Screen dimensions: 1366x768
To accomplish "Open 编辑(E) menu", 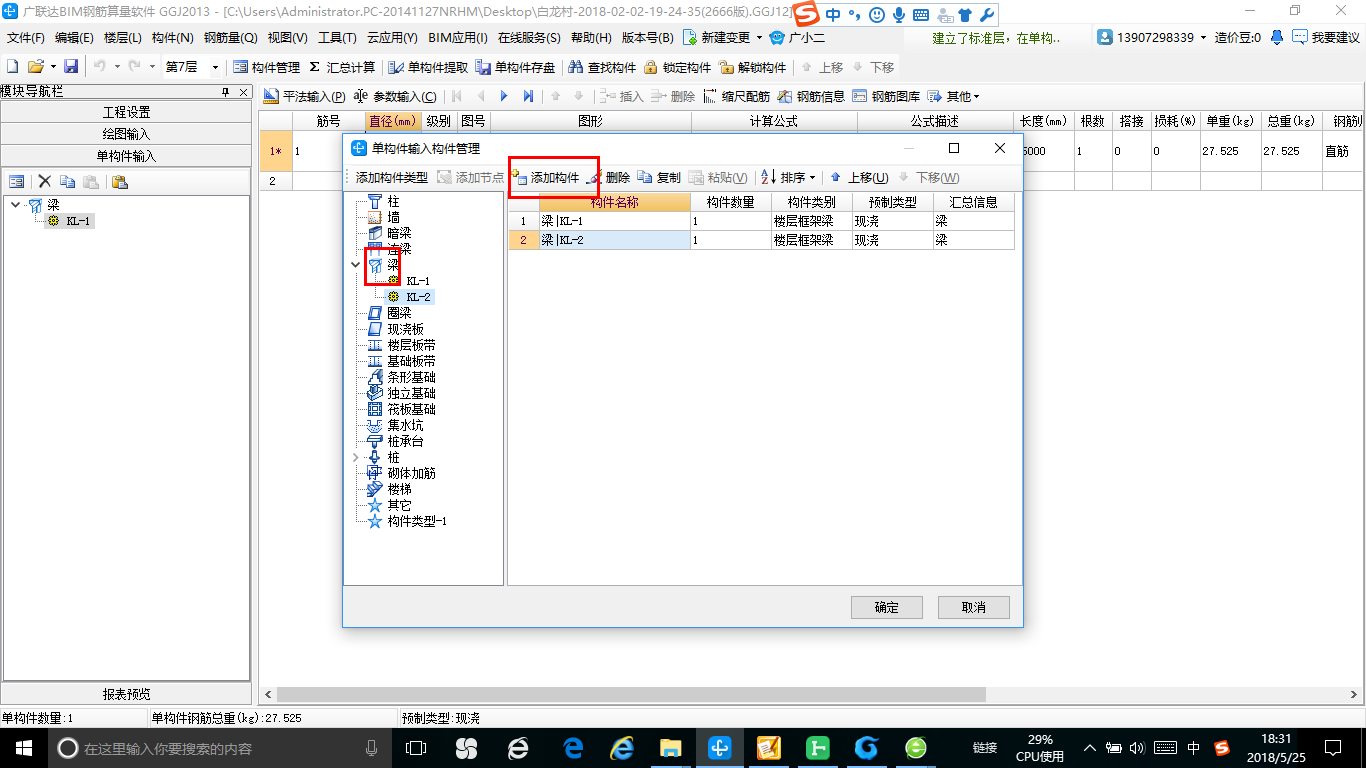I will (x=74, y=37).
